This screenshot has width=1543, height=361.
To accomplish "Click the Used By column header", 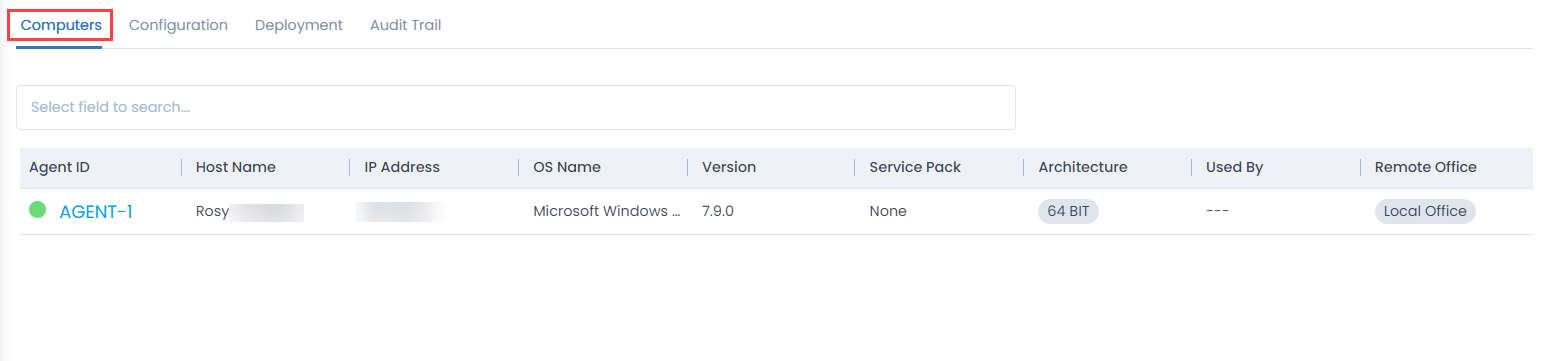I will pos(1235,167).
